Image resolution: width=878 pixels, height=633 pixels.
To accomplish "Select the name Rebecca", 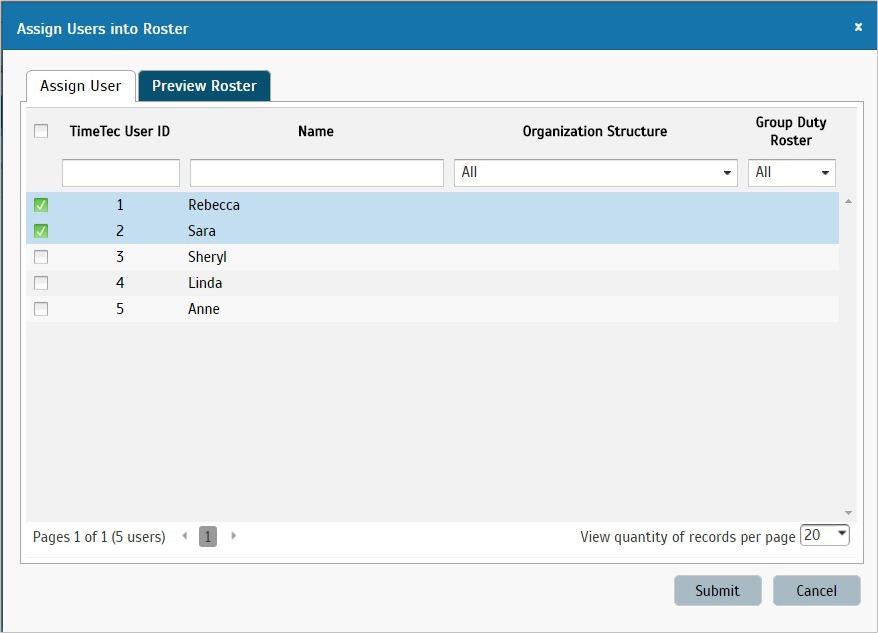I will (x=214, y=205).
